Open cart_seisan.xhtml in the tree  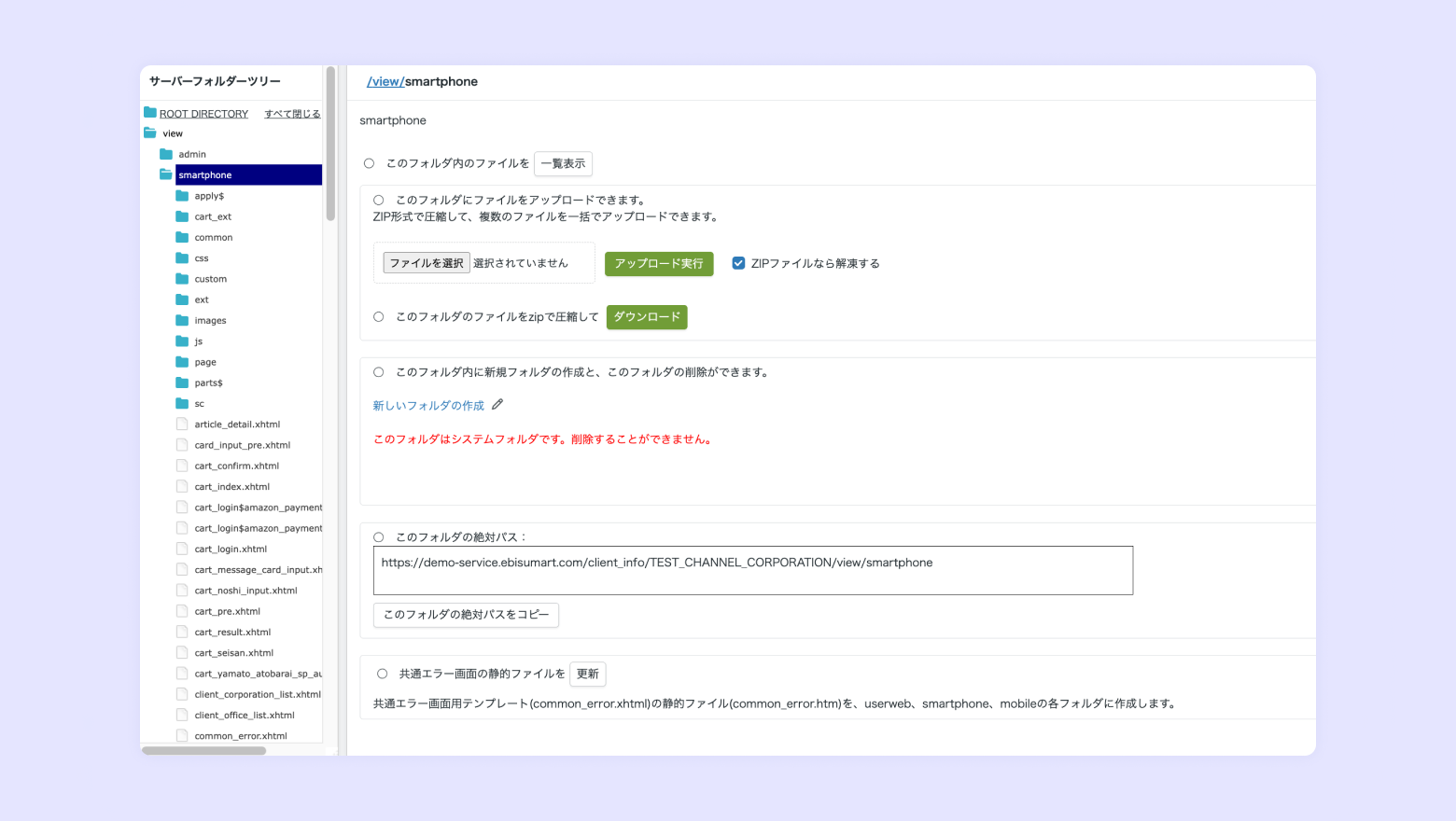[x=234, y=653]
